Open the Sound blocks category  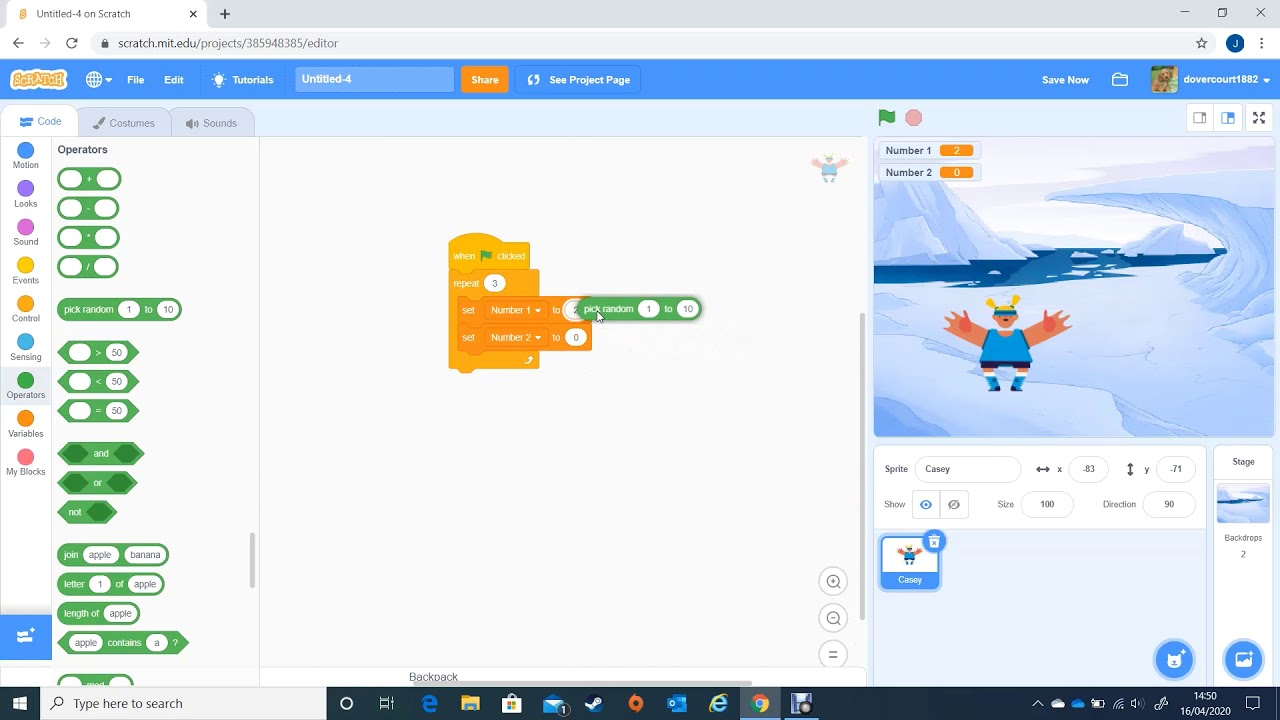(x=26, y=233)
